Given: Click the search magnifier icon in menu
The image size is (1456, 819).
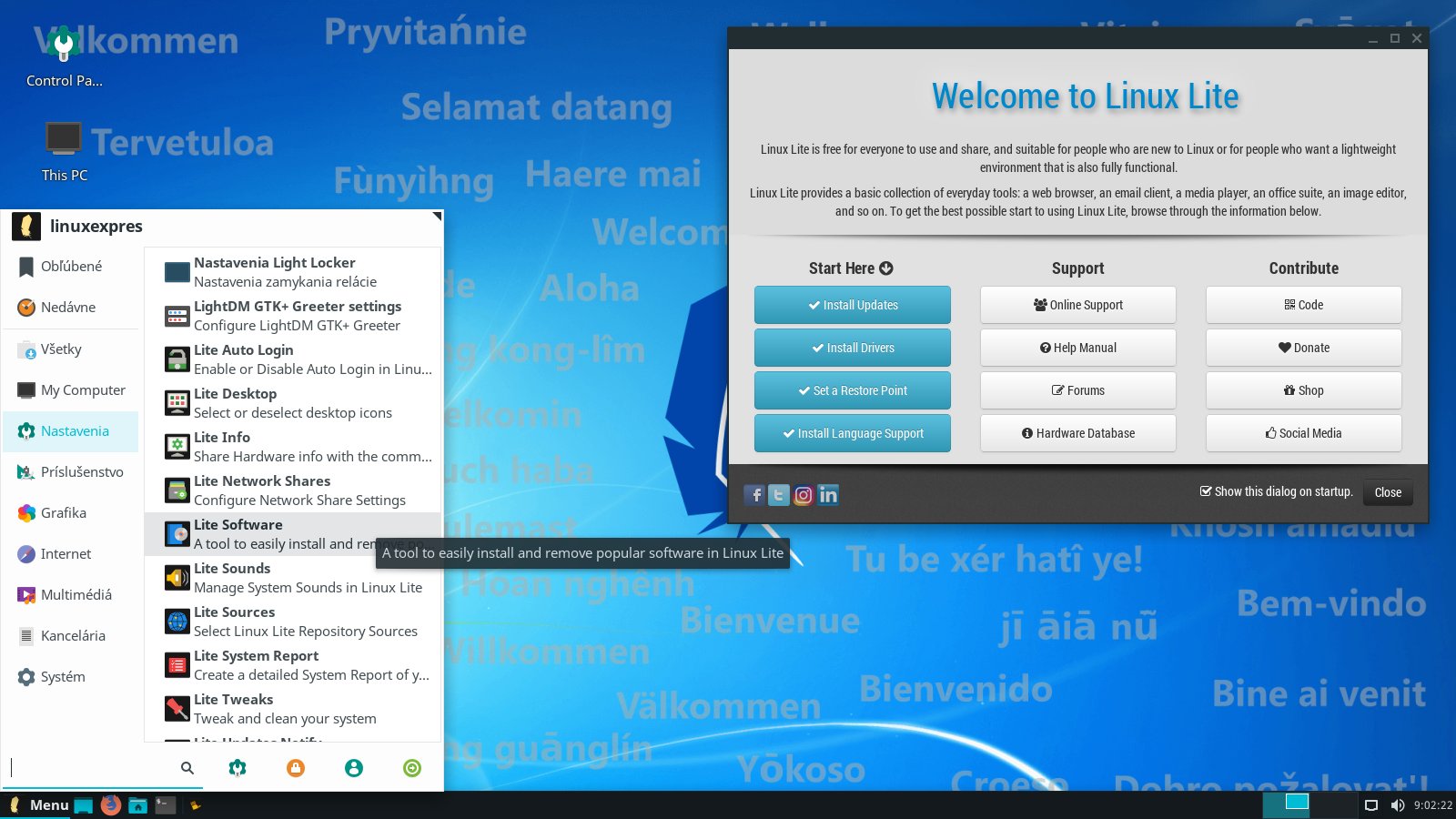Looking at the screenshot, I should (187, 768).
